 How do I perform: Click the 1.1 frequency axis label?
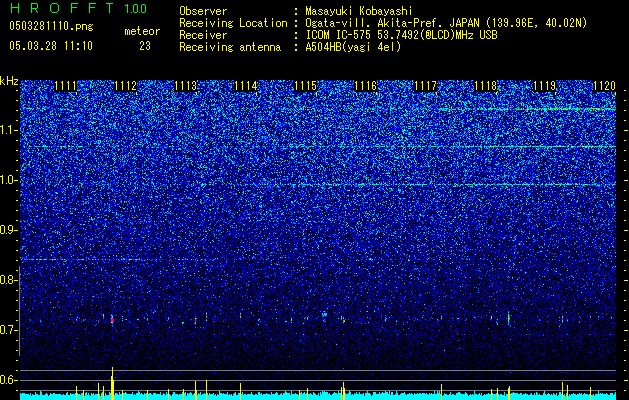pos(8,130)
